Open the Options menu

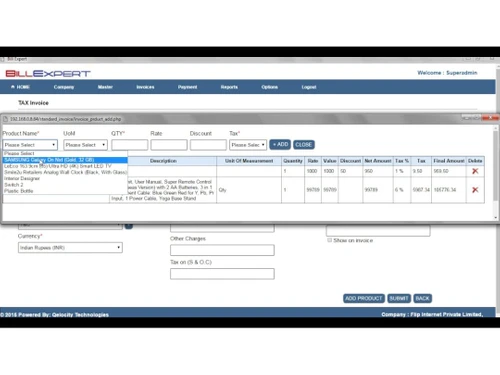pos(269,87)
